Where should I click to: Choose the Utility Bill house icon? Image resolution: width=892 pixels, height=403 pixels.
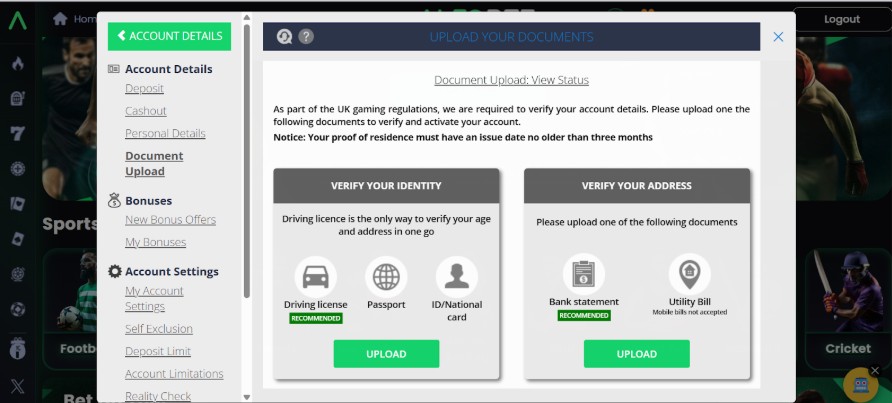[x=689, y=274]
